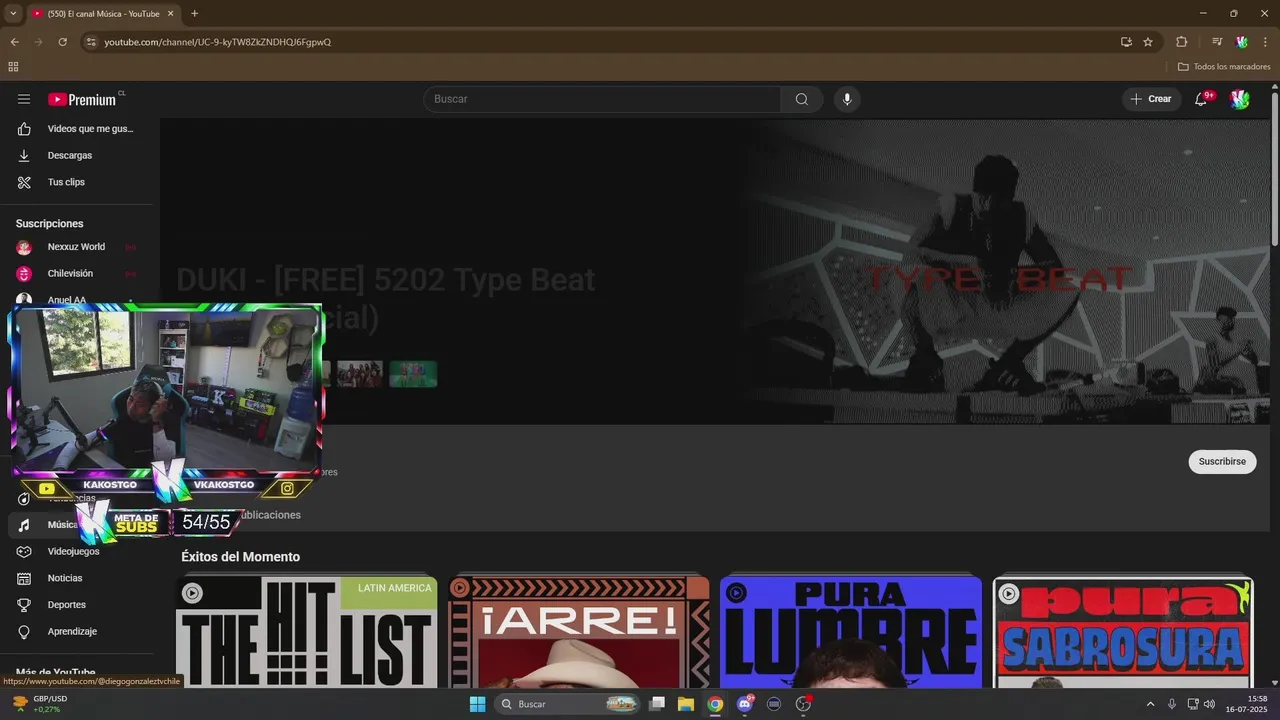Bookmark this page with the star
The width and height of the screenshot is (1280, 720).
click(1148, 42)
